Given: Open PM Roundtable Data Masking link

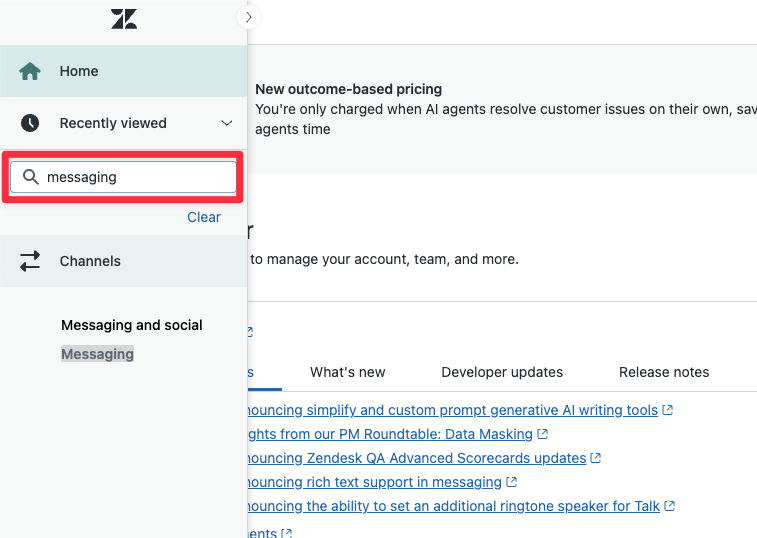Looking at the screenshot, I should click(390, 434).
